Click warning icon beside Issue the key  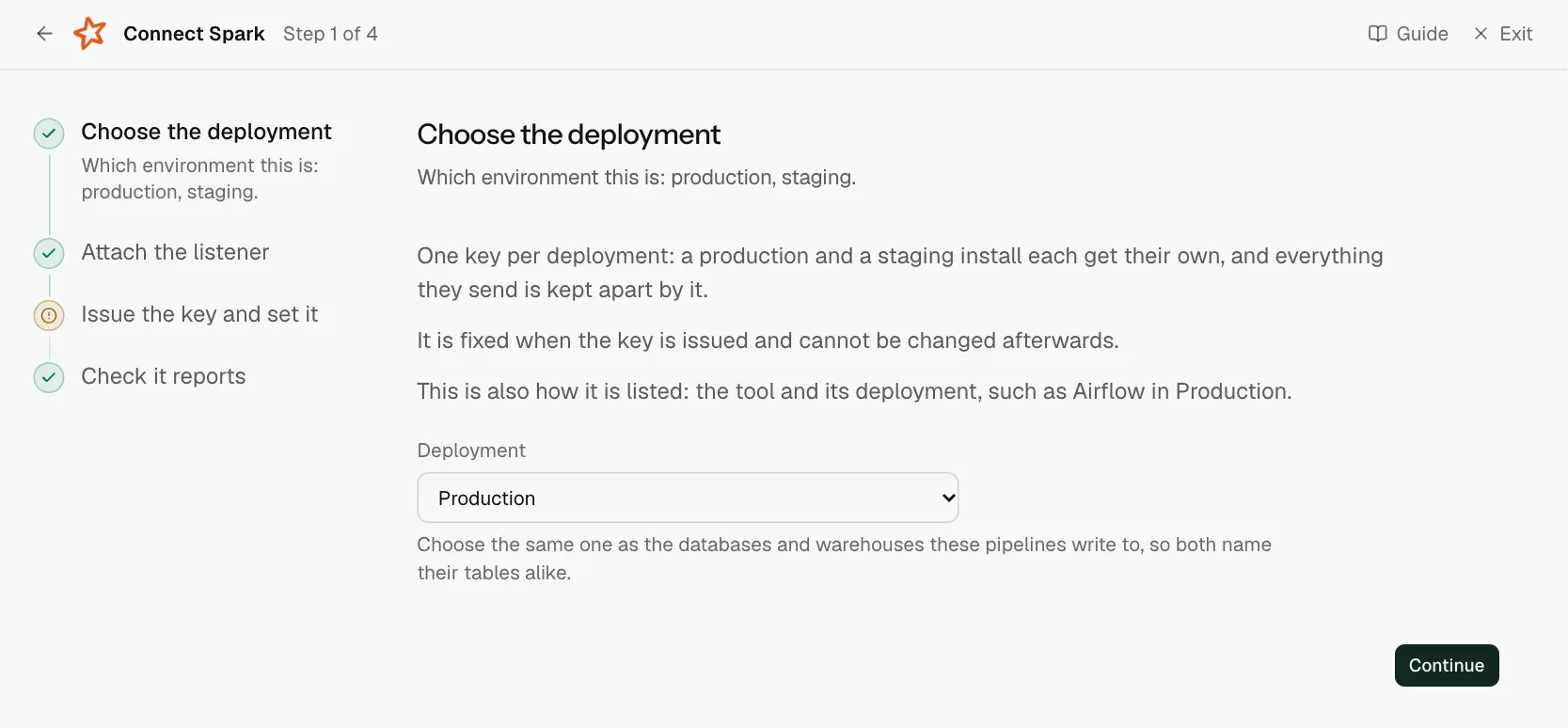click(49, 315)
